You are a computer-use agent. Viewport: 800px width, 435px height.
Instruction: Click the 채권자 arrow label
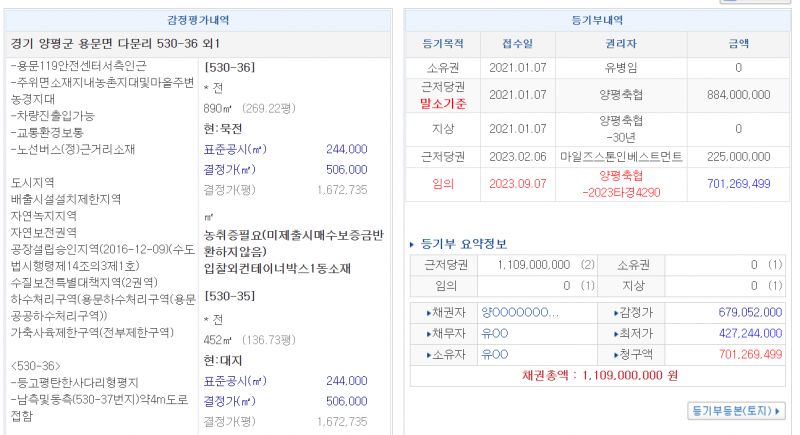coord(445,312)
